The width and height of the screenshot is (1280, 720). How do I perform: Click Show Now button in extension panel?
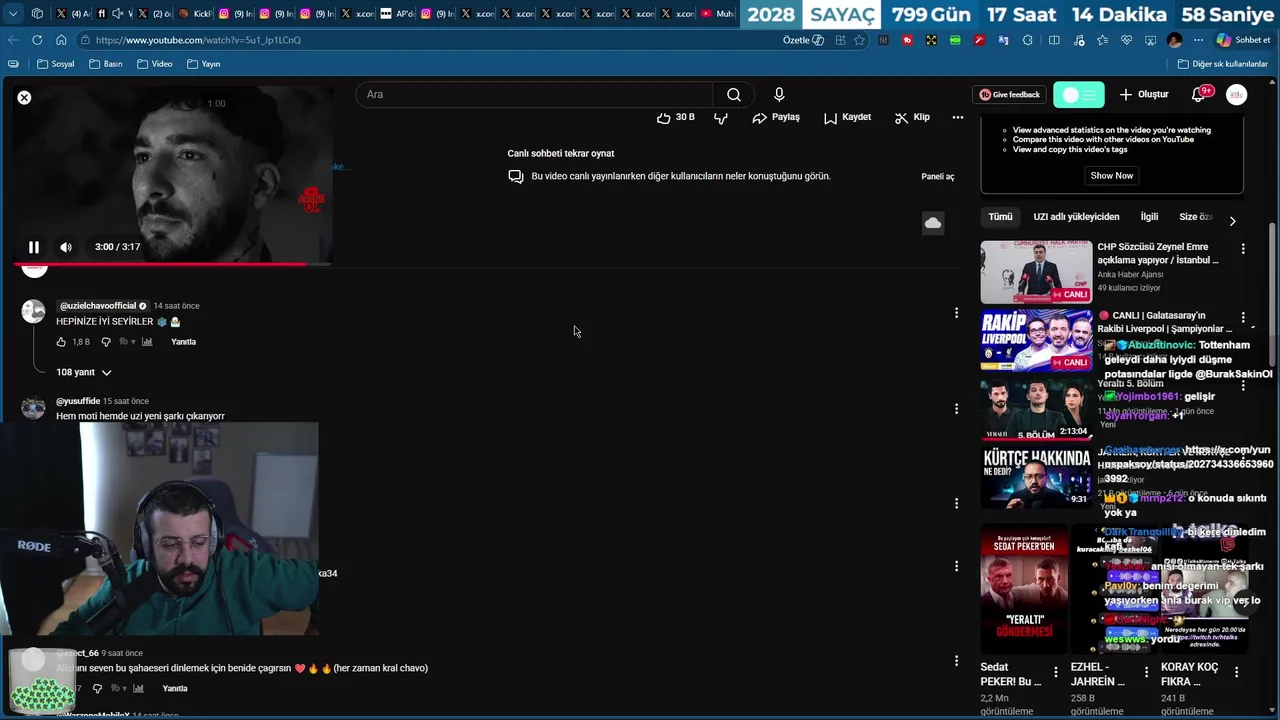[x=1112, y=175]
